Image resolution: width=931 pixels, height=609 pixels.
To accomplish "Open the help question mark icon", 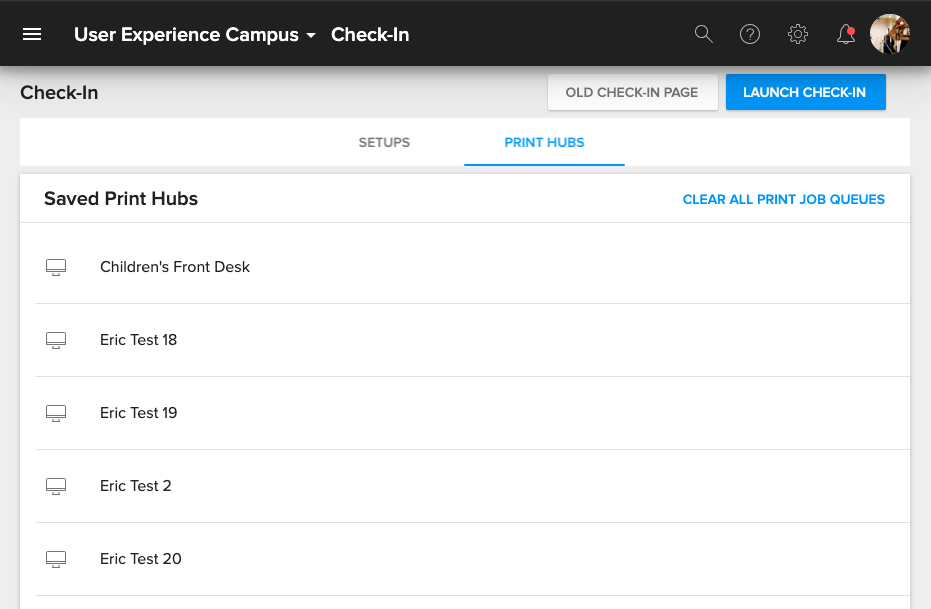I will click(750, 33).
